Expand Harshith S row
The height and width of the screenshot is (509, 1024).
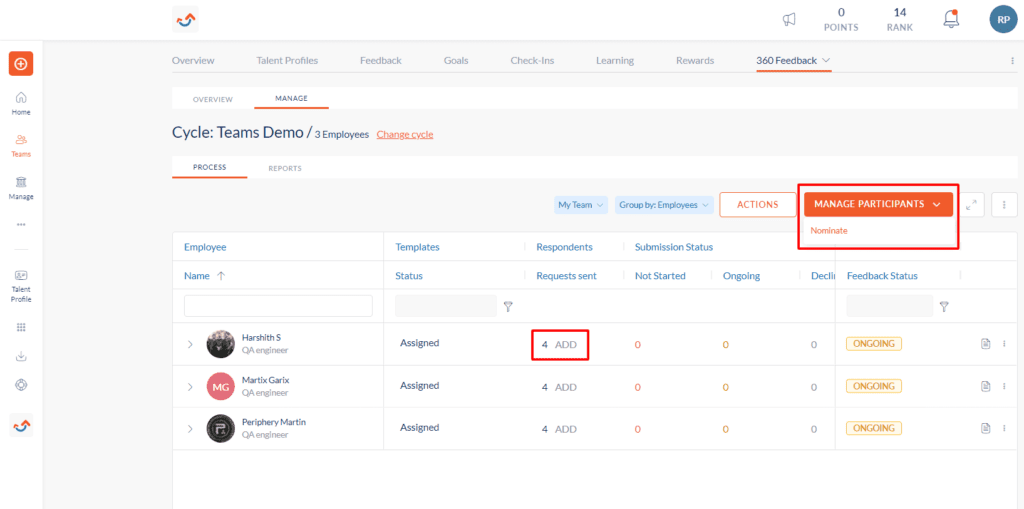point(190,344)
